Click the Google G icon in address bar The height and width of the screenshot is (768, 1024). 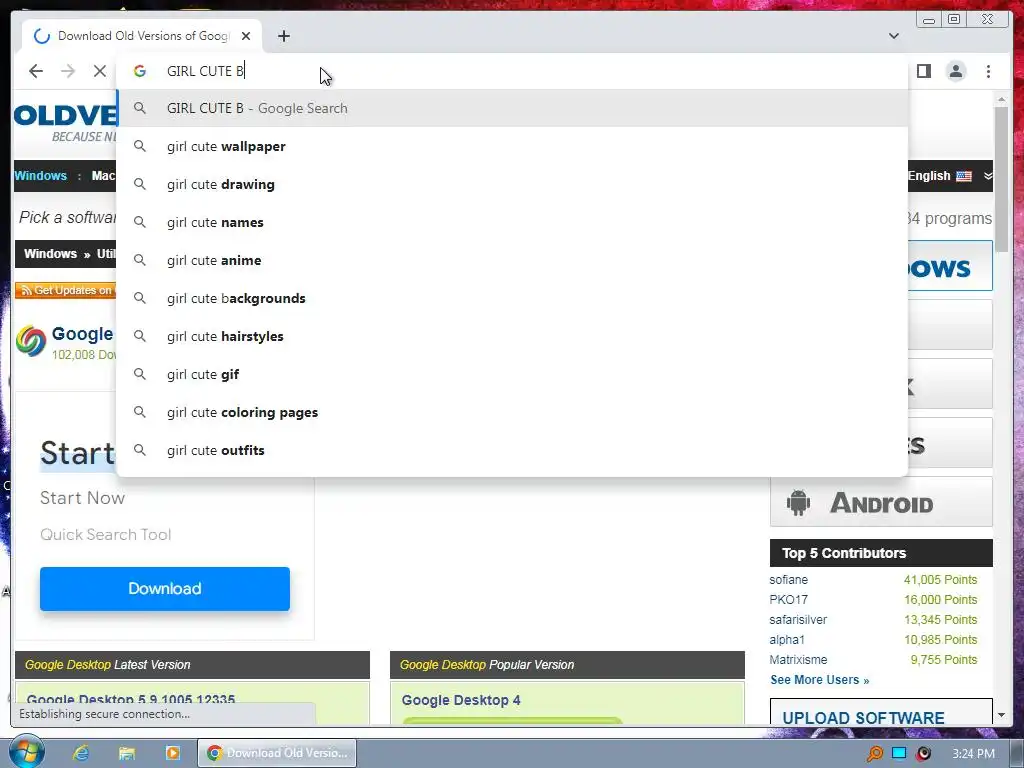140,71
